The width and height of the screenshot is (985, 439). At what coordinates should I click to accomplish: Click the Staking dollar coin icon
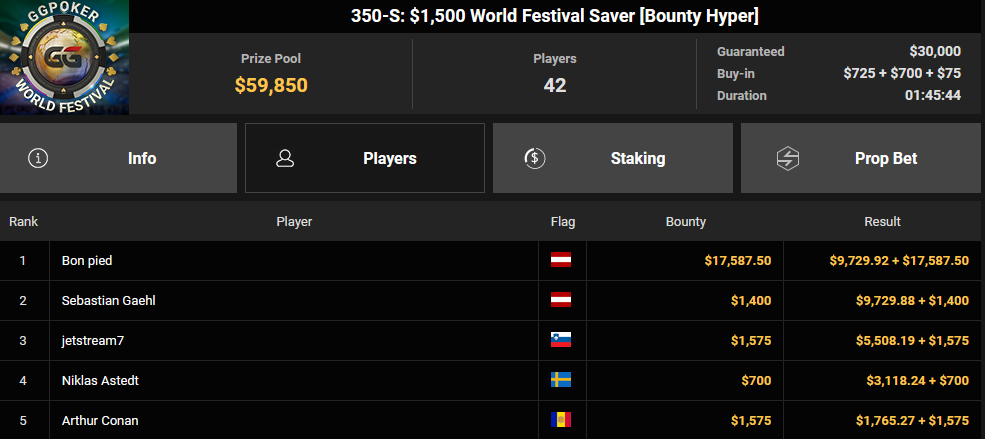[x=535, y=158]
